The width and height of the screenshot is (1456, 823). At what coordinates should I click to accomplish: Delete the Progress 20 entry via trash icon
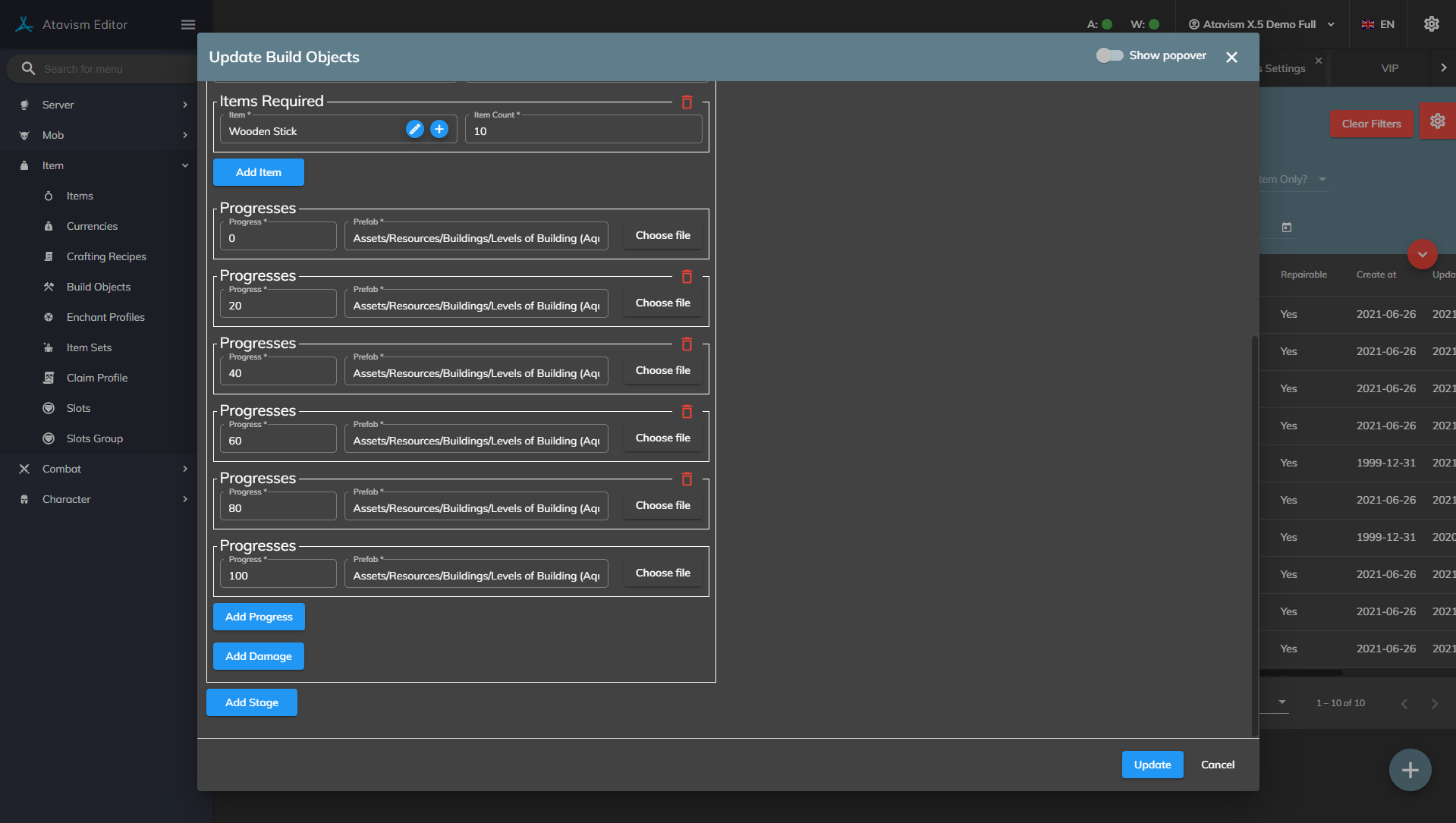pos(687,277)
